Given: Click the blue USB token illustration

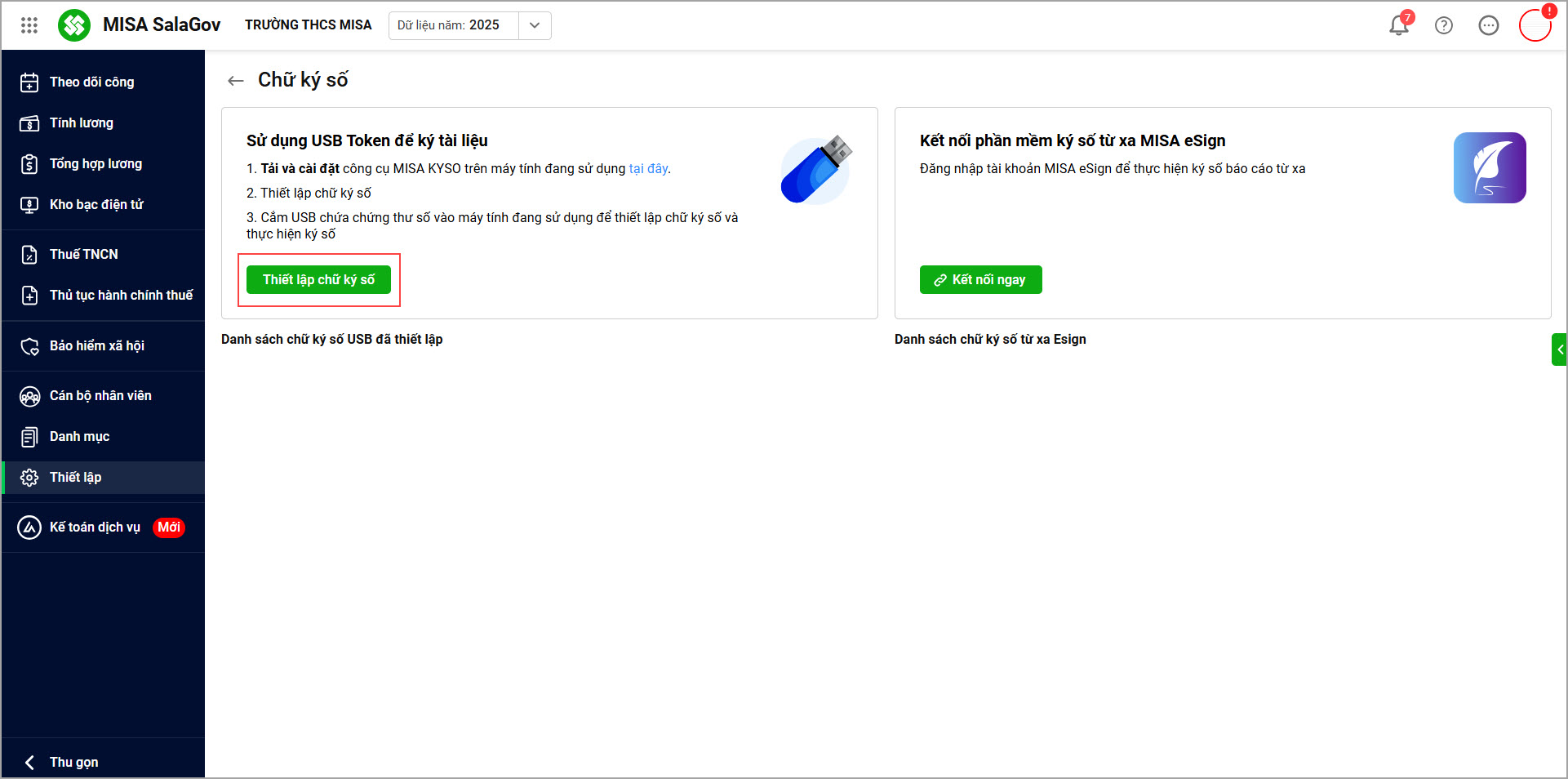Looking at the screenshot, I should coord(816,169).
